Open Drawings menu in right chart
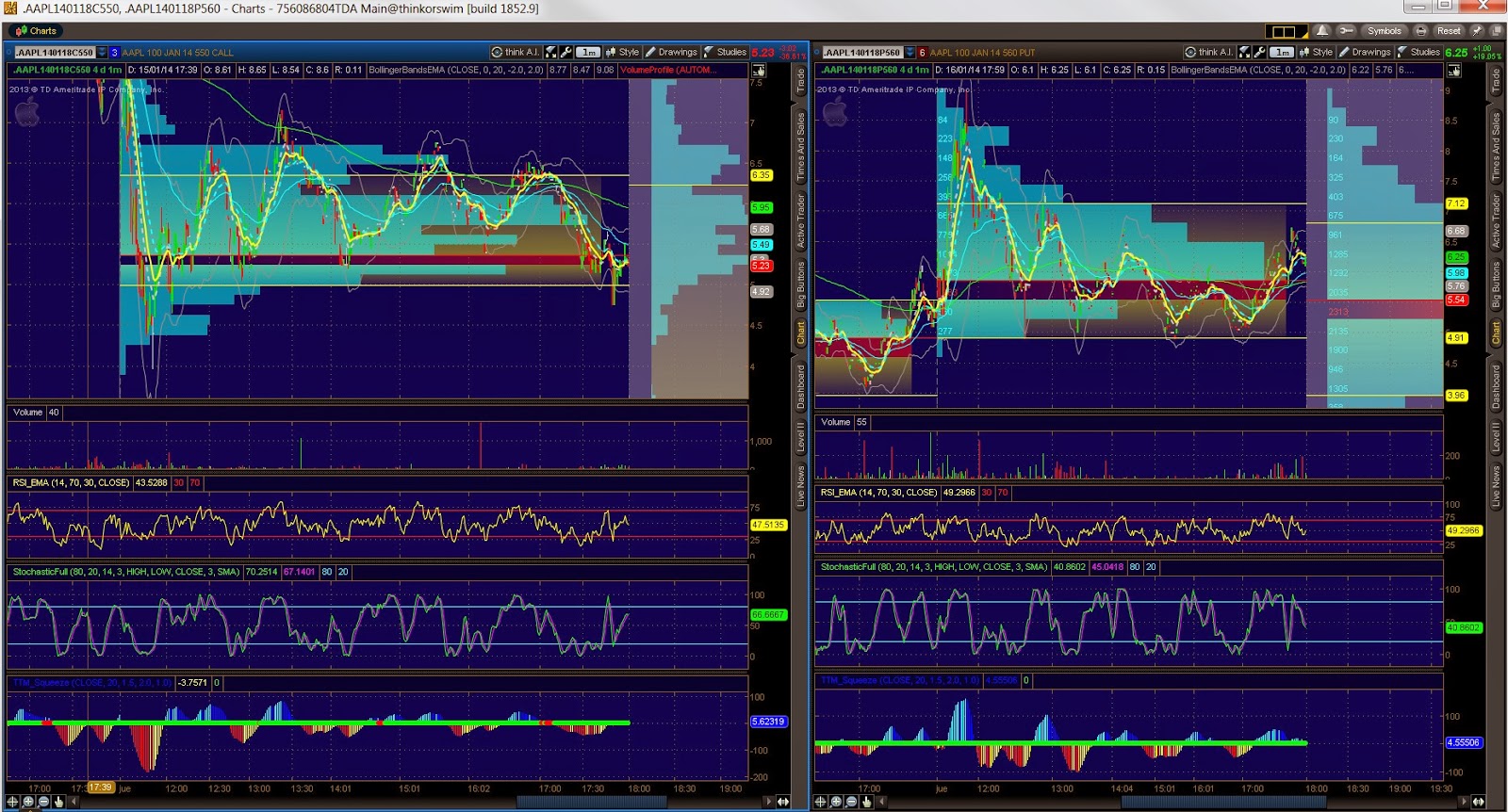 pos(1365,52)
